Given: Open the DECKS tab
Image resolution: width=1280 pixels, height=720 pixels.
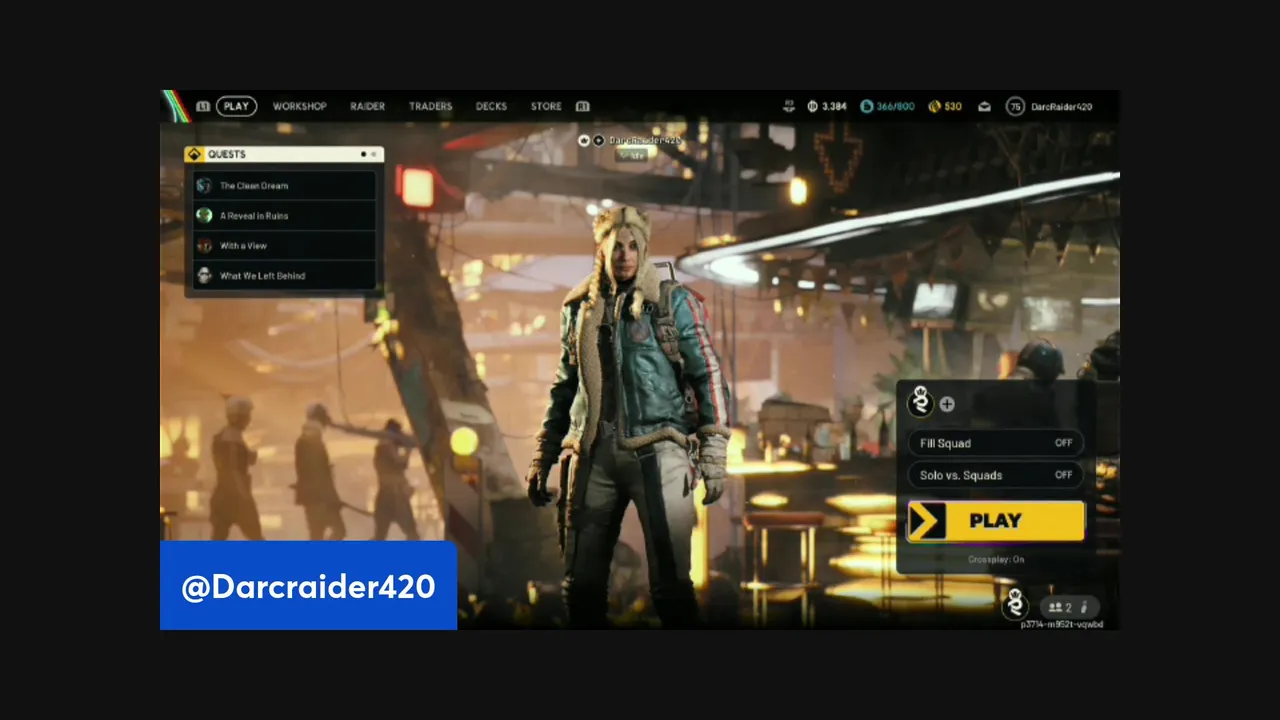Looking at the screenshot, I should pos(491,106).
